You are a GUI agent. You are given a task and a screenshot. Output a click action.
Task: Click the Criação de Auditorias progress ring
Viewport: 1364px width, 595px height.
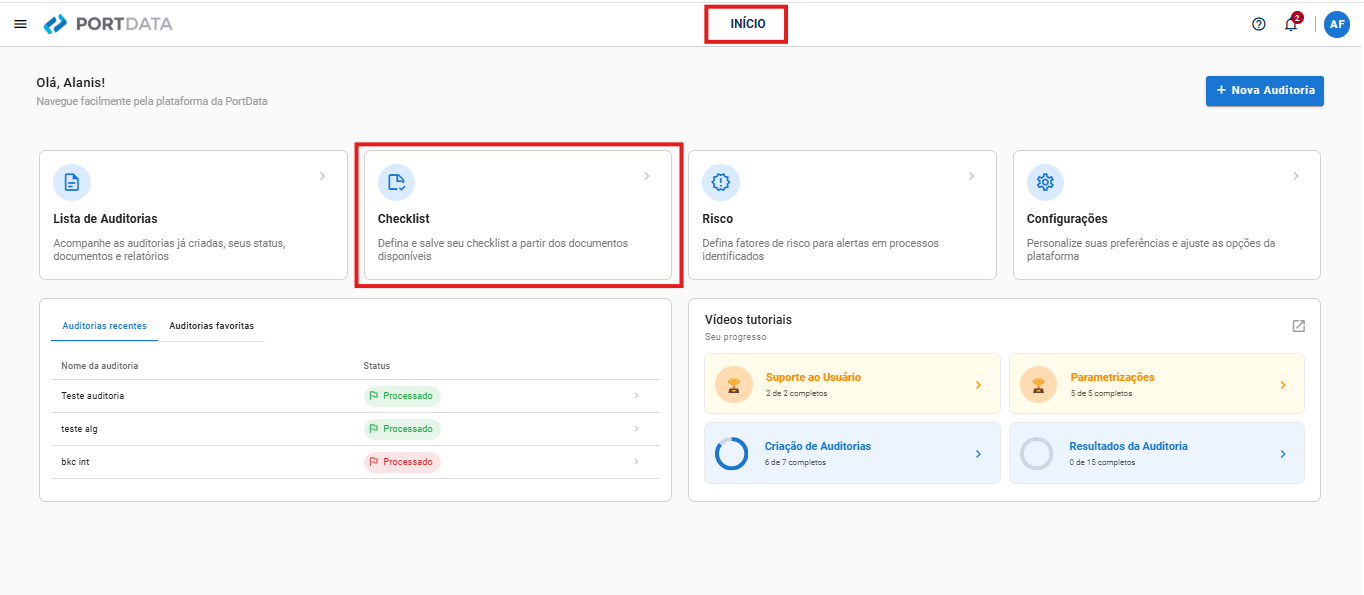coord(731,454)
